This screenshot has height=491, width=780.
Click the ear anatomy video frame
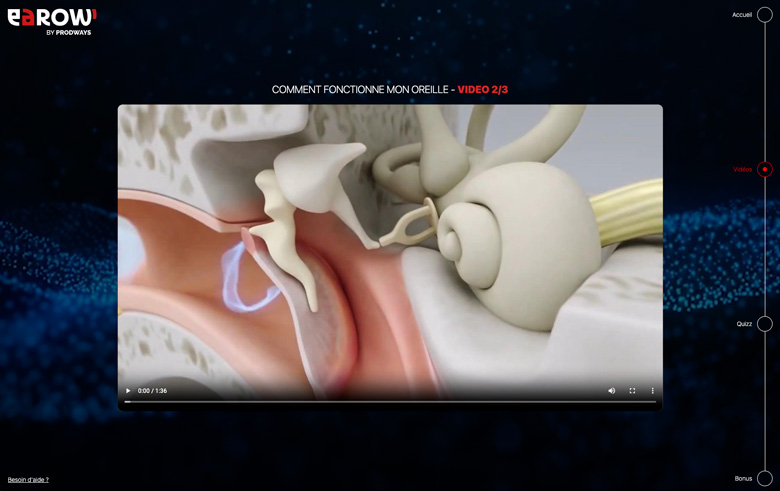pos(390,240)
